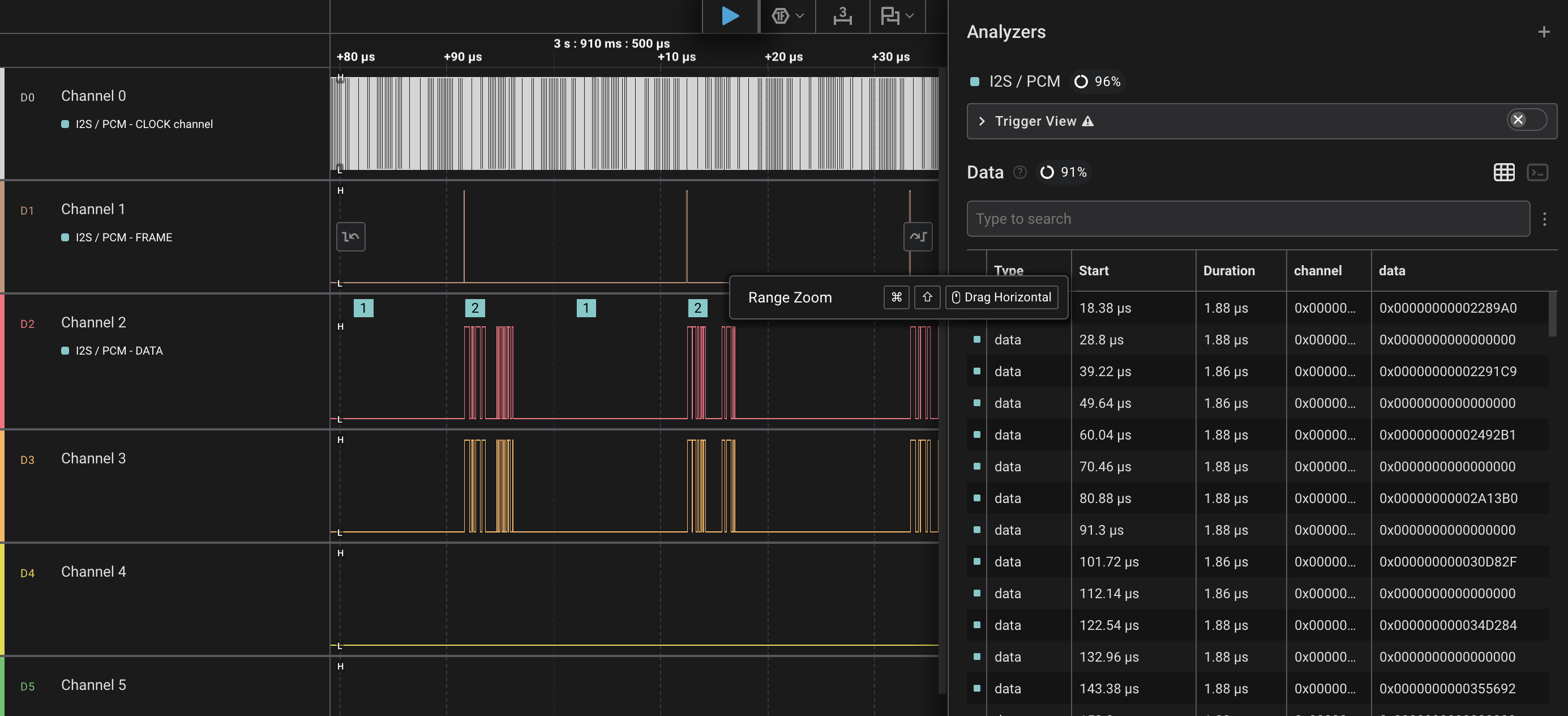
Task: Start capture with the blue play button
Action: pos(730,15)
